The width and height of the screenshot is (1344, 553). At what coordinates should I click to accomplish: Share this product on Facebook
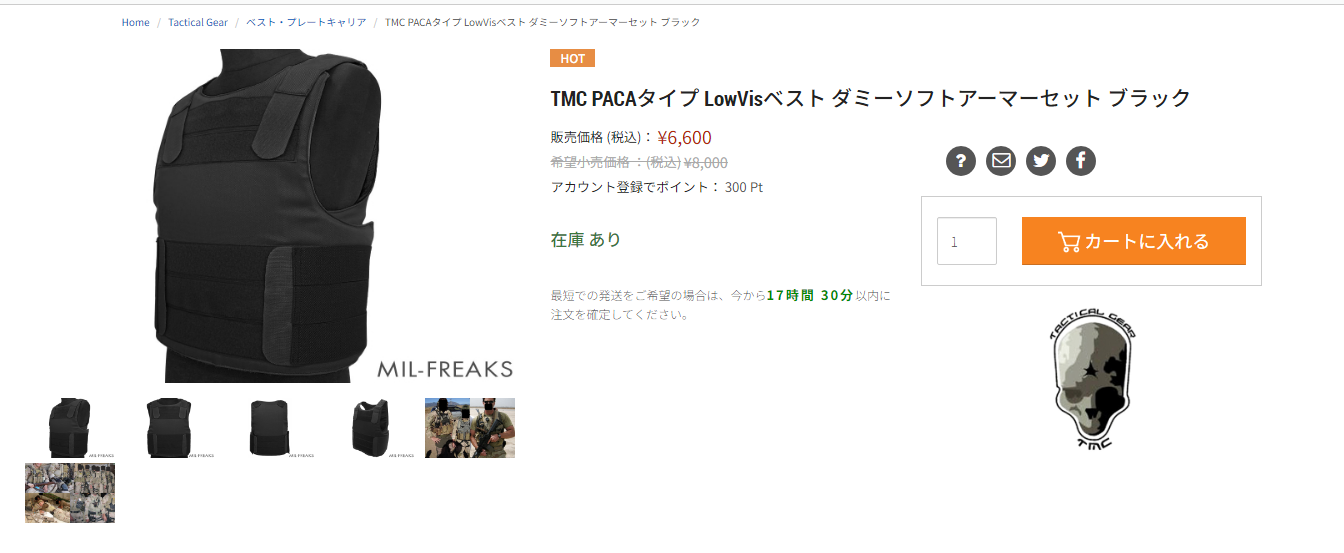[1081, 160]
